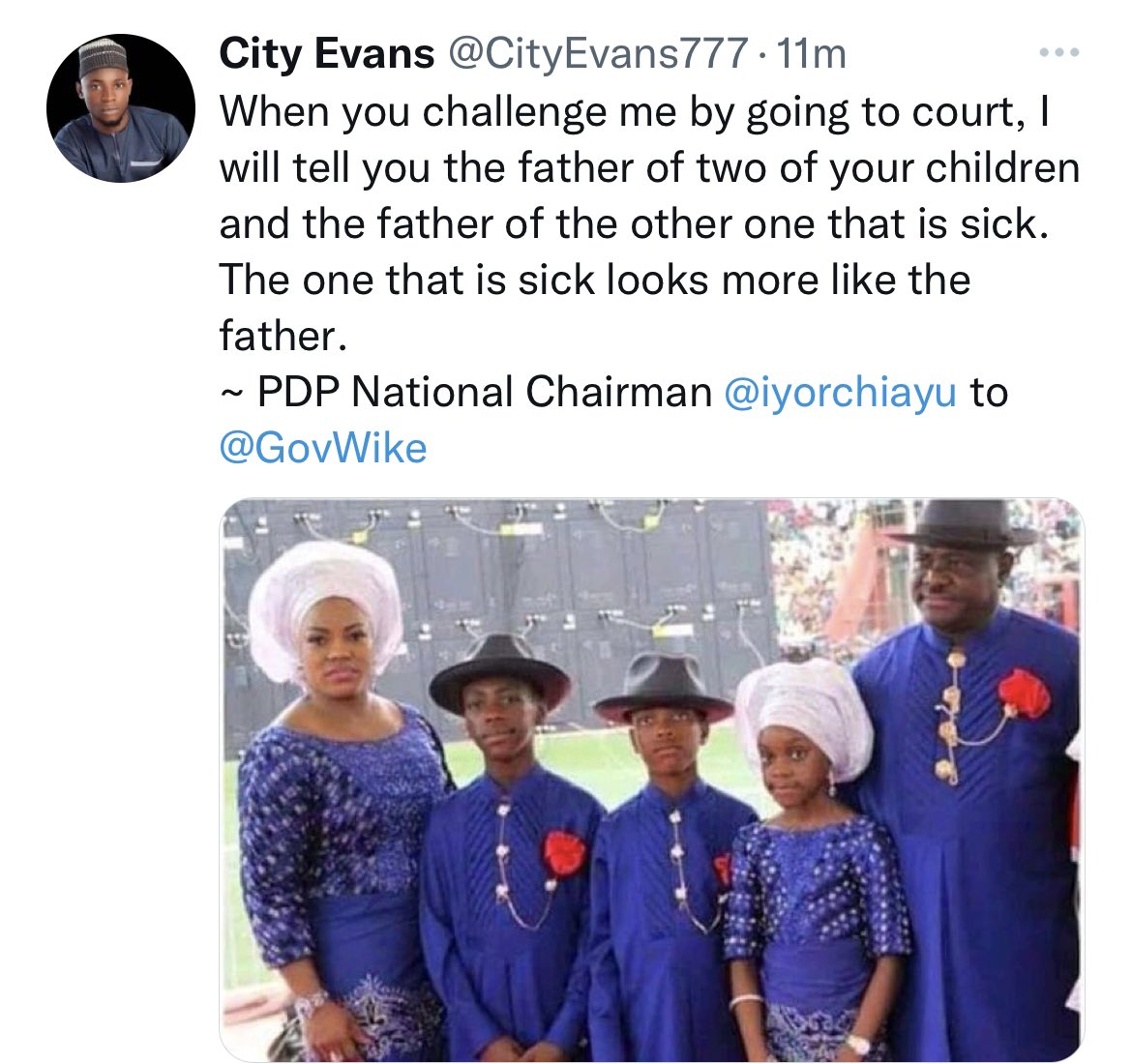Click the tall man's black hat in photo

point(962,523)
